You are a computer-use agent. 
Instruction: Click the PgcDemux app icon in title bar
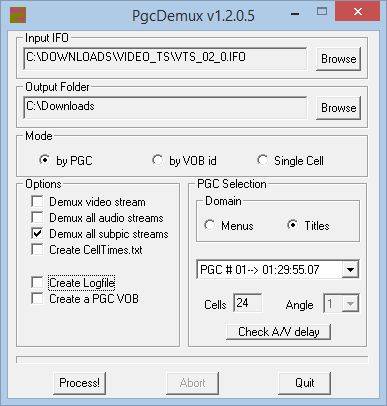click(x=18, y=15)
